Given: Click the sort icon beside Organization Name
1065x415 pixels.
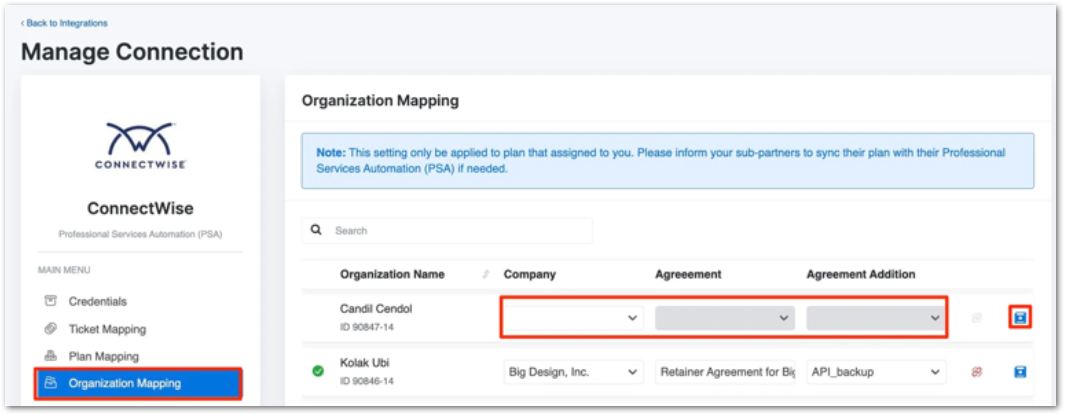Looking at the screenshot, I should coord(486,275).
